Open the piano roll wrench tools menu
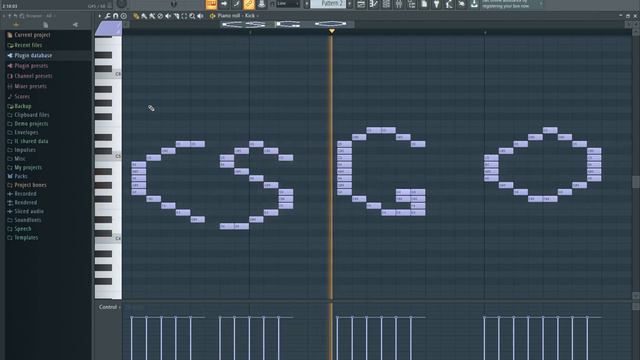Image resolution: width=640 pixels, height=360 pixels. (x=108, y=16)
